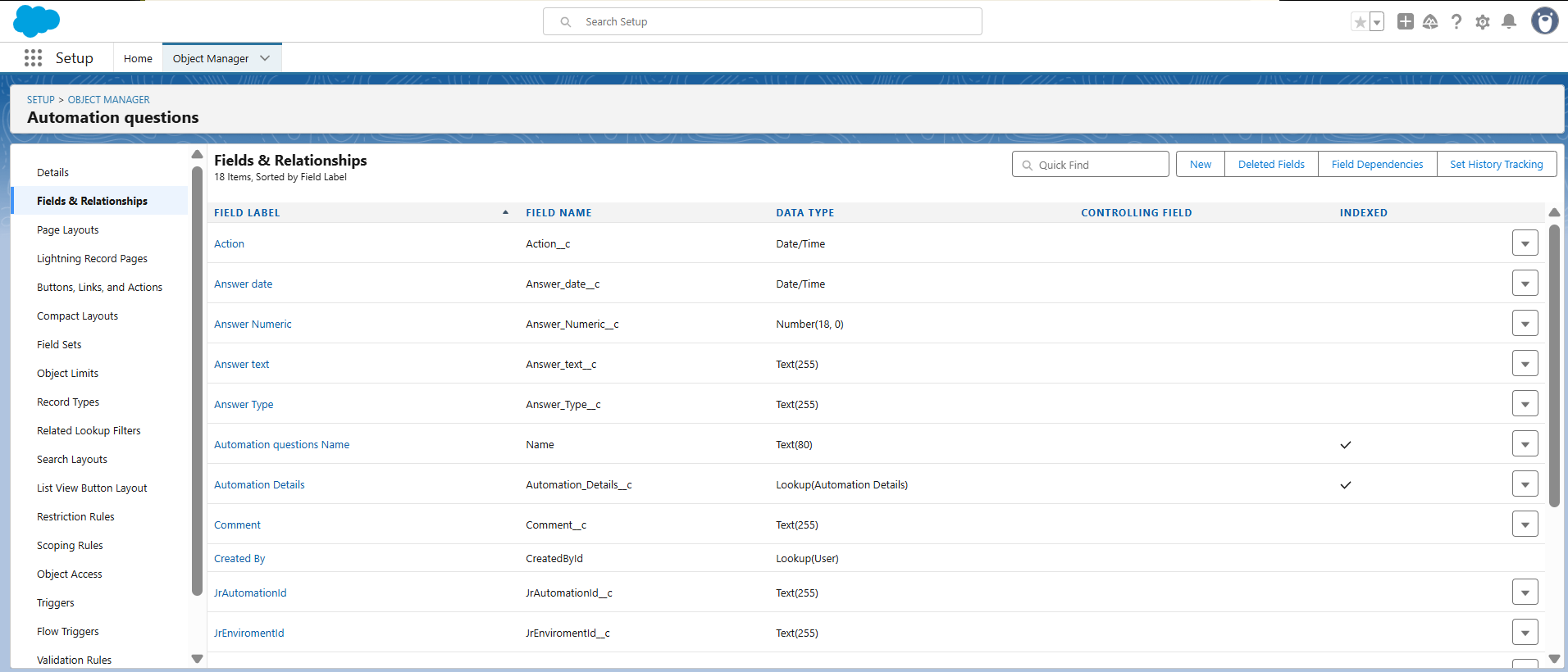Open the Created By field link
Viewport: 1568px width, 672px height.
[x=239, y=559]
